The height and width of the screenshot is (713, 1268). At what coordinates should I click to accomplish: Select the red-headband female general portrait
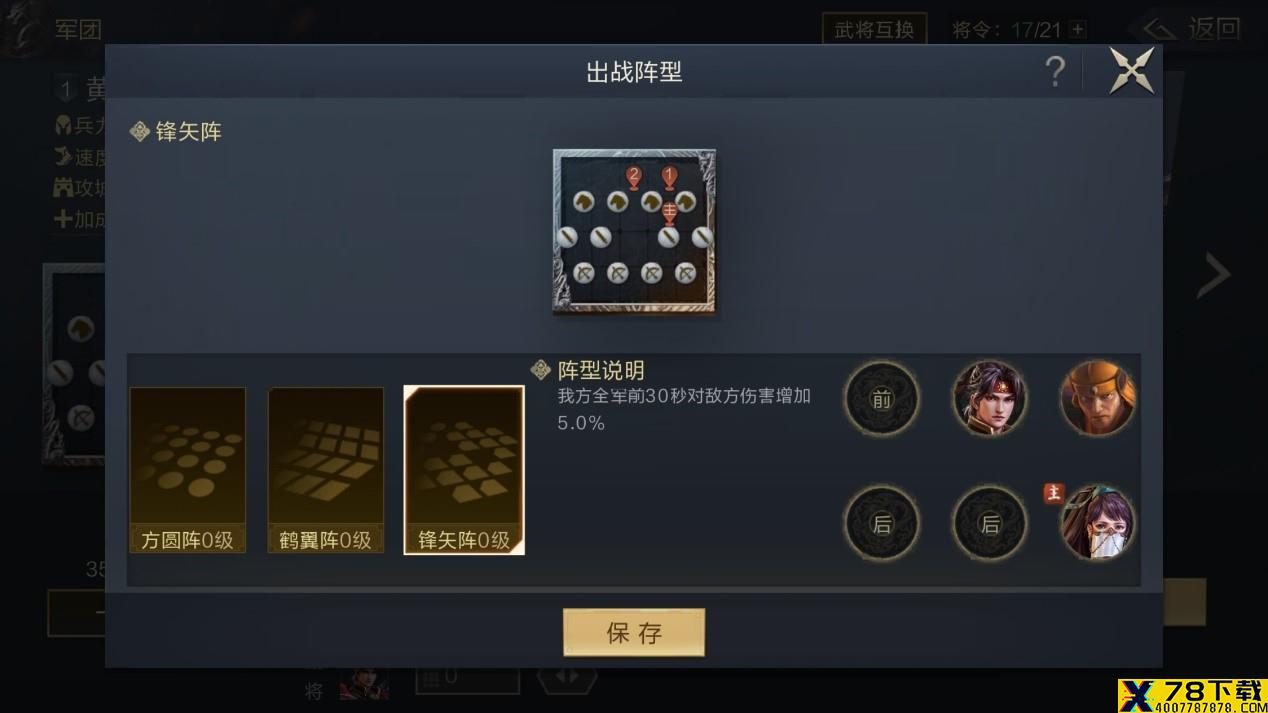pos(990,399)
